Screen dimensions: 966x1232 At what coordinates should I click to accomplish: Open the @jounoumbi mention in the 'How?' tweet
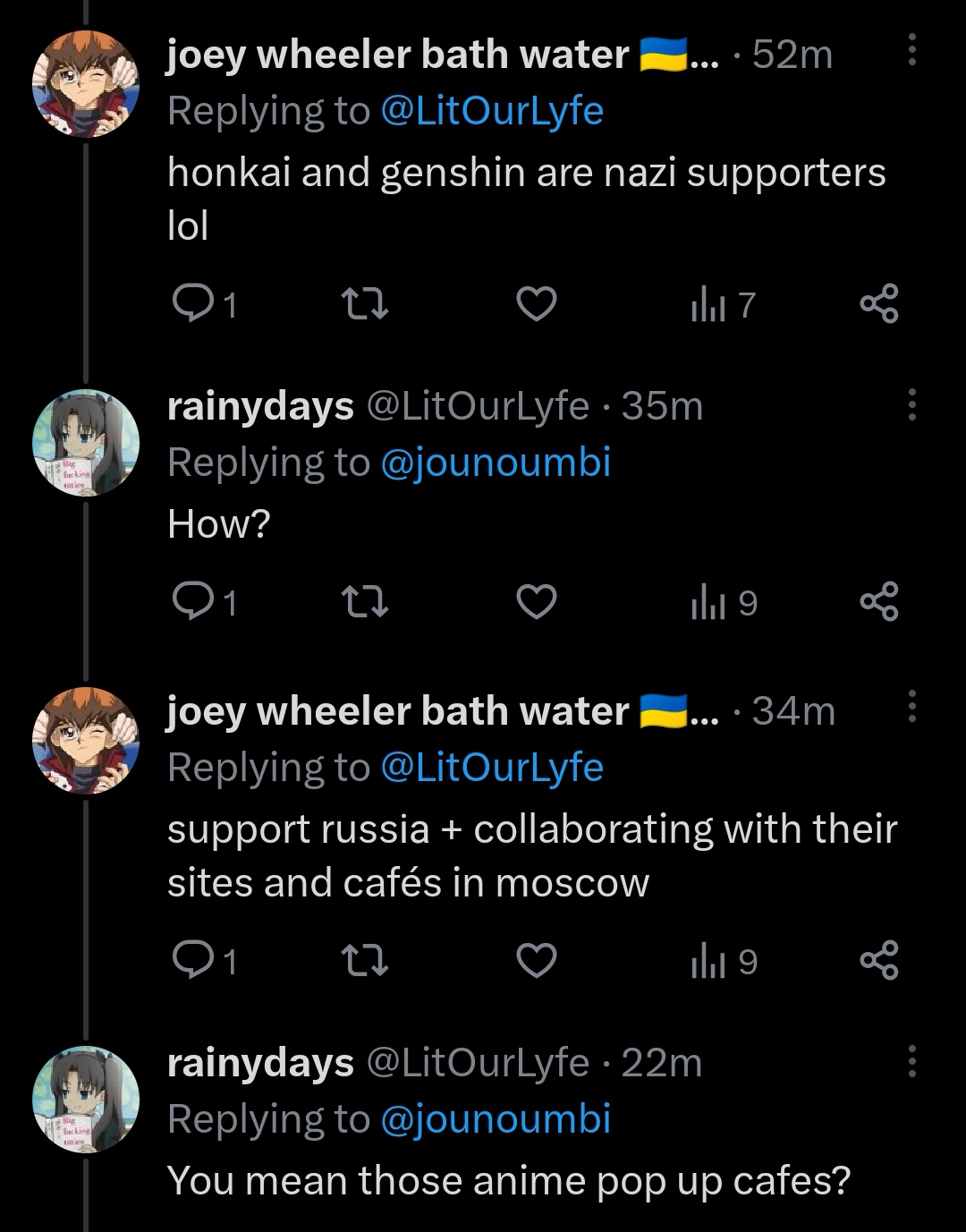click(496, 463)
